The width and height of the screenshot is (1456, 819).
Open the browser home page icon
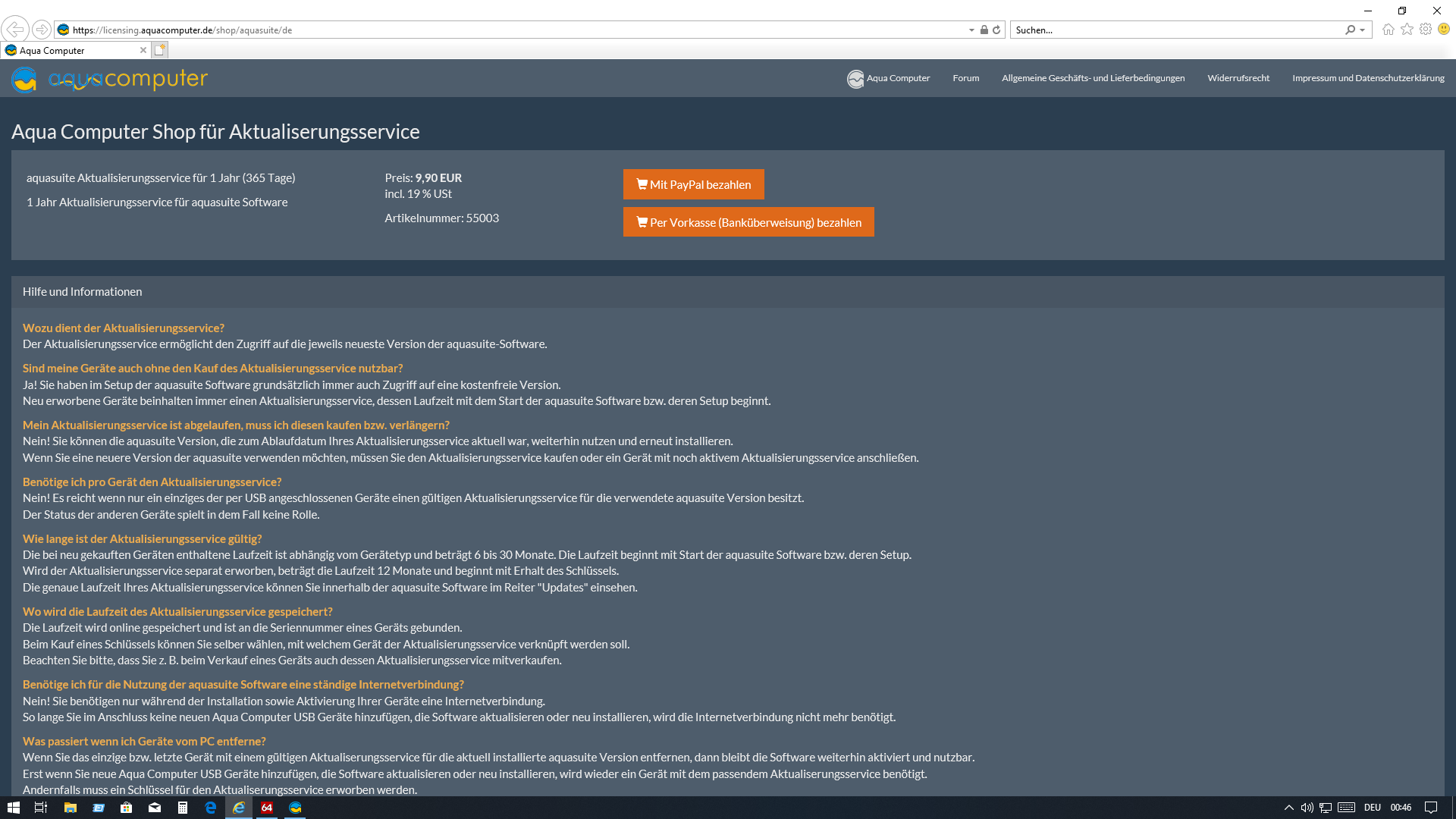tap(1388, 30)
